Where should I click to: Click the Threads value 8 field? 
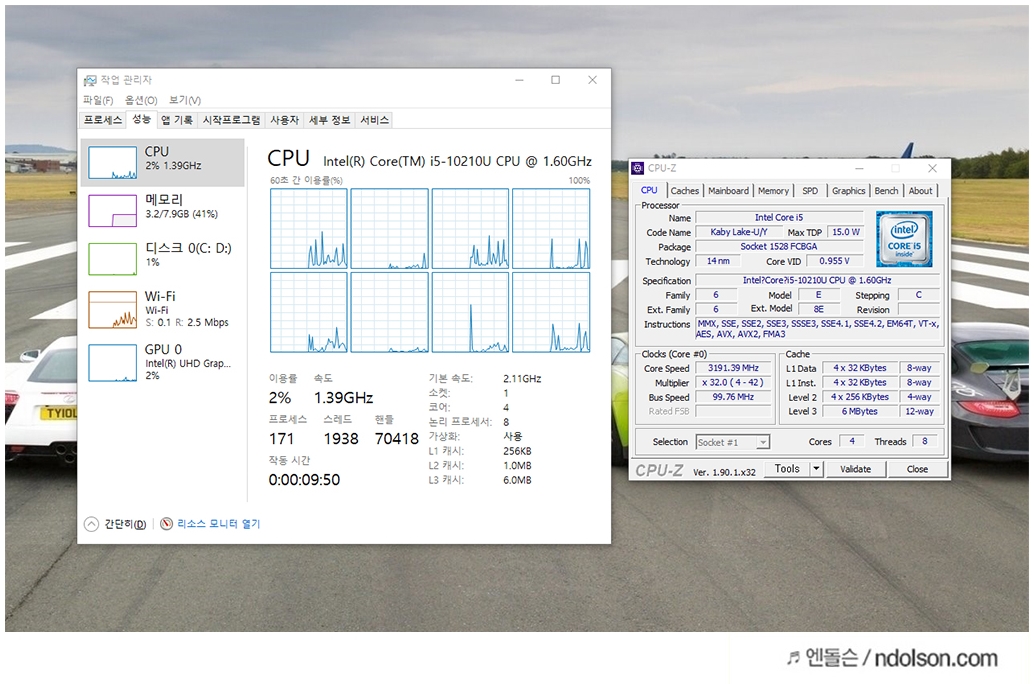click(x=925, y=441)
